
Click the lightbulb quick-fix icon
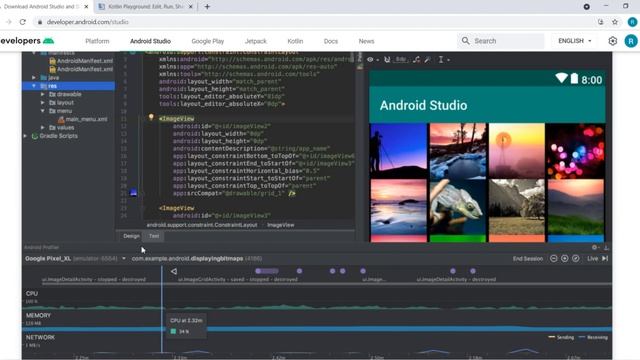[151, 118]
